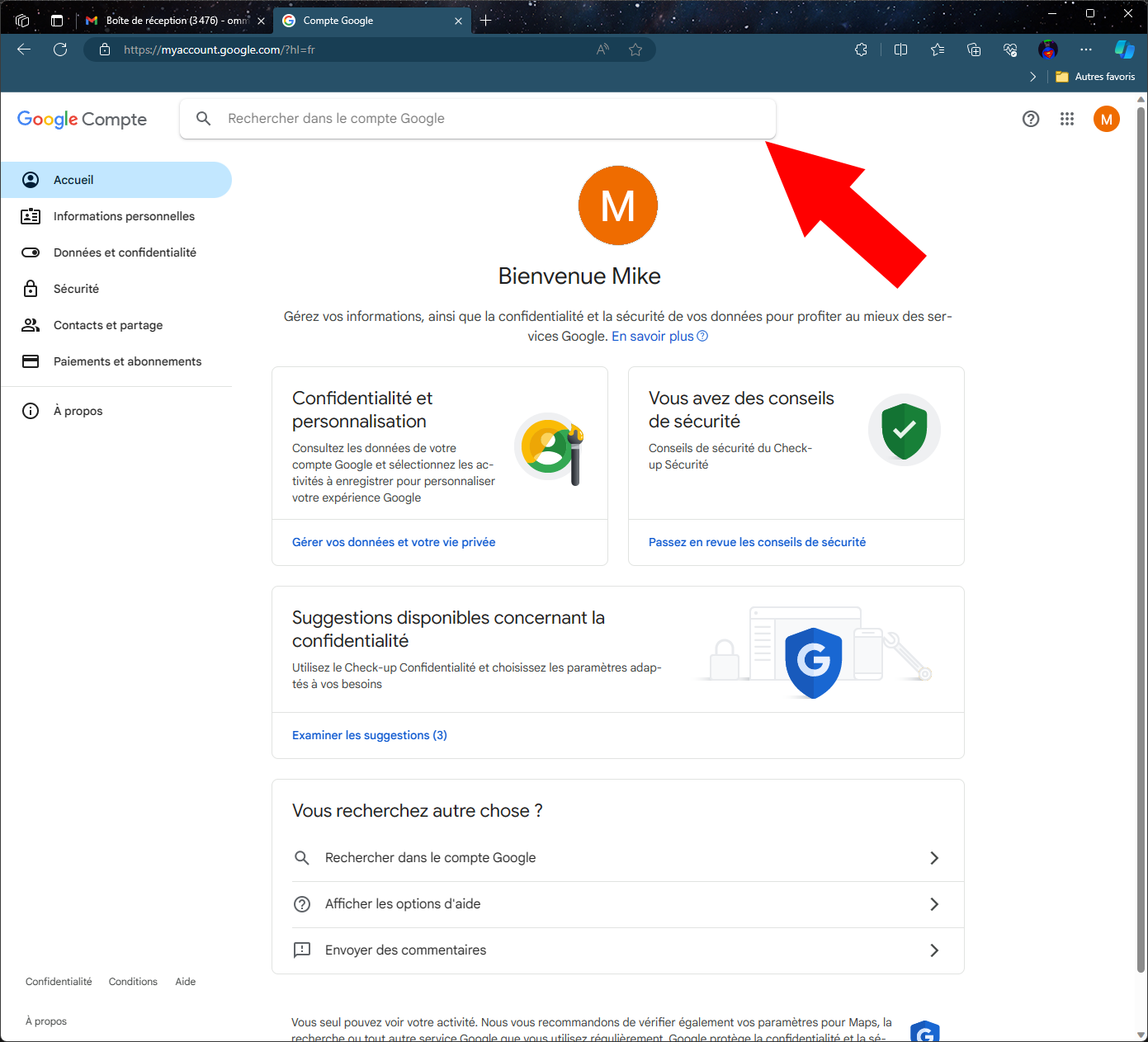Open the footer Aide link

186,982
